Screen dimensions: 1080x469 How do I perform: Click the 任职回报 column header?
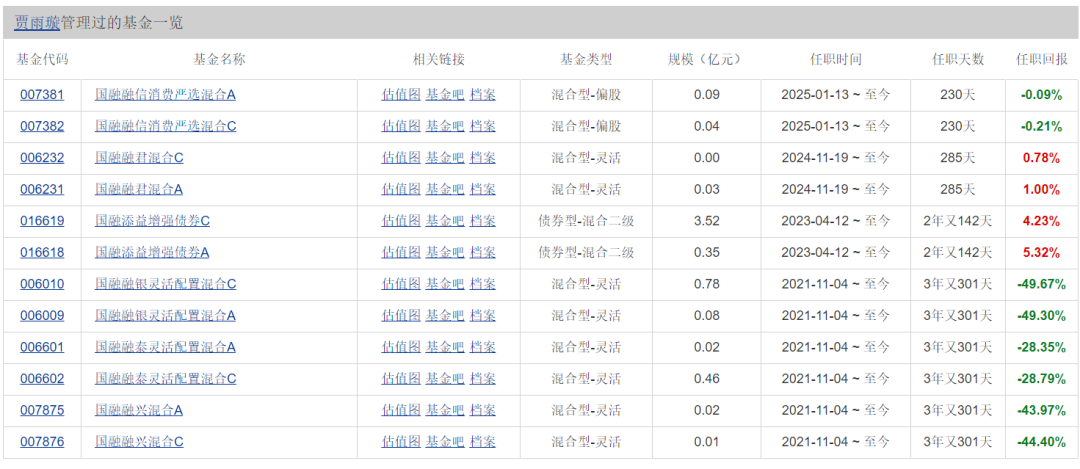point(1041,59)
